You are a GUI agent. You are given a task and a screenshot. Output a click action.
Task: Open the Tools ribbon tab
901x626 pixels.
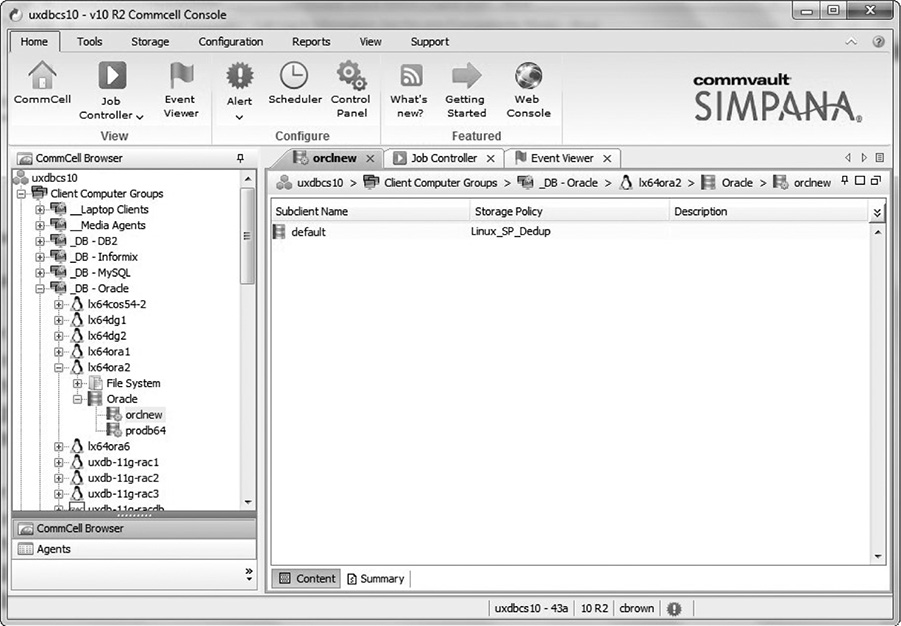(90, 42)
